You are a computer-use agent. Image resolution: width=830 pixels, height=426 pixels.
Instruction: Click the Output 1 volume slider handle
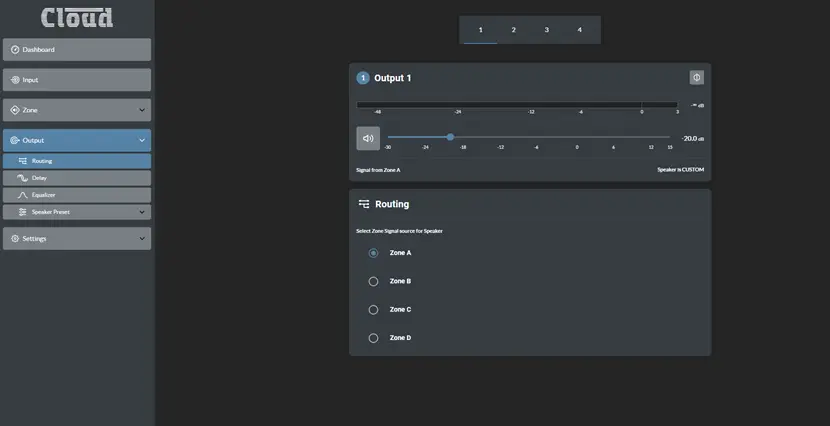click(x=450, y=137)
